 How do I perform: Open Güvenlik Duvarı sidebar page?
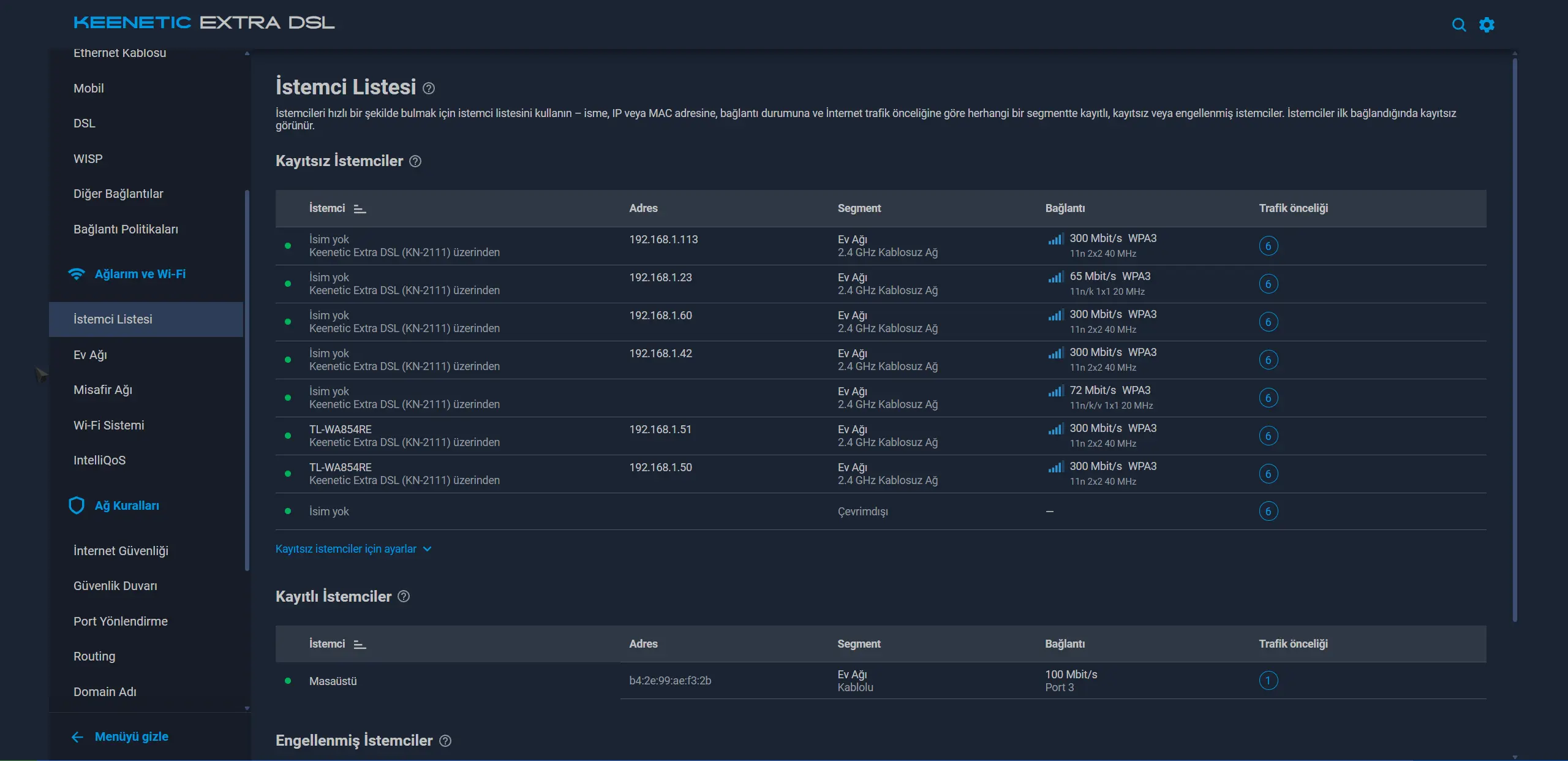point(115,586)
